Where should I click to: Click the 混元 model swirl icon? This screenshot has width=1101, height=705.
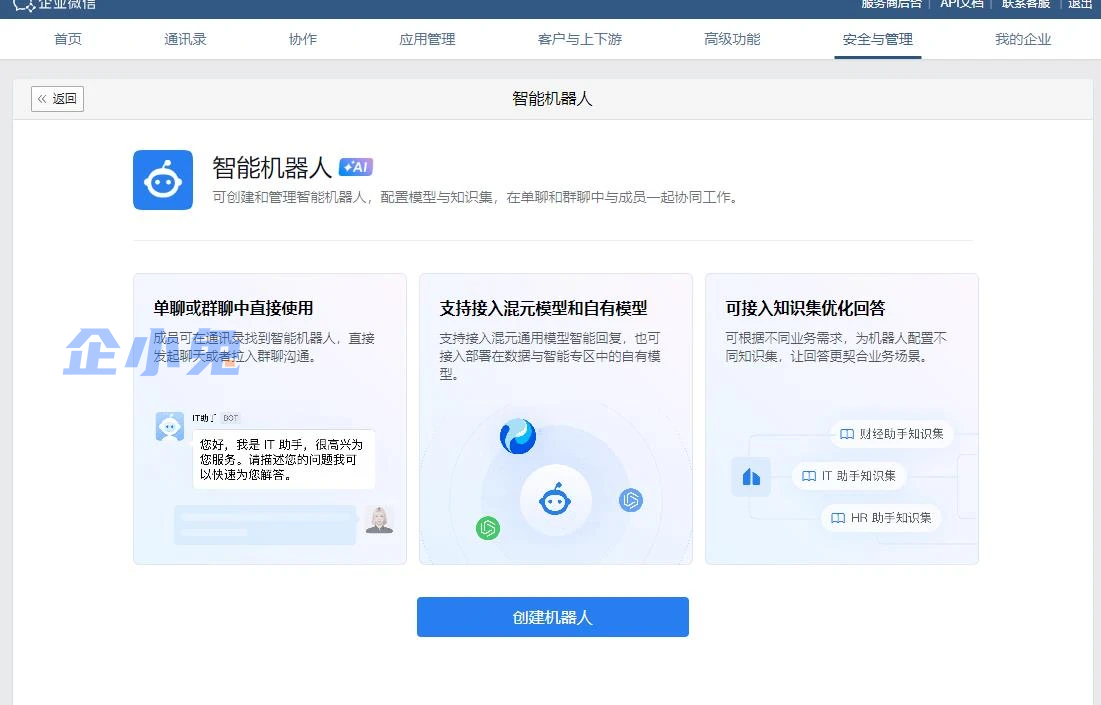pyautogui.click(x=518, y=436)
